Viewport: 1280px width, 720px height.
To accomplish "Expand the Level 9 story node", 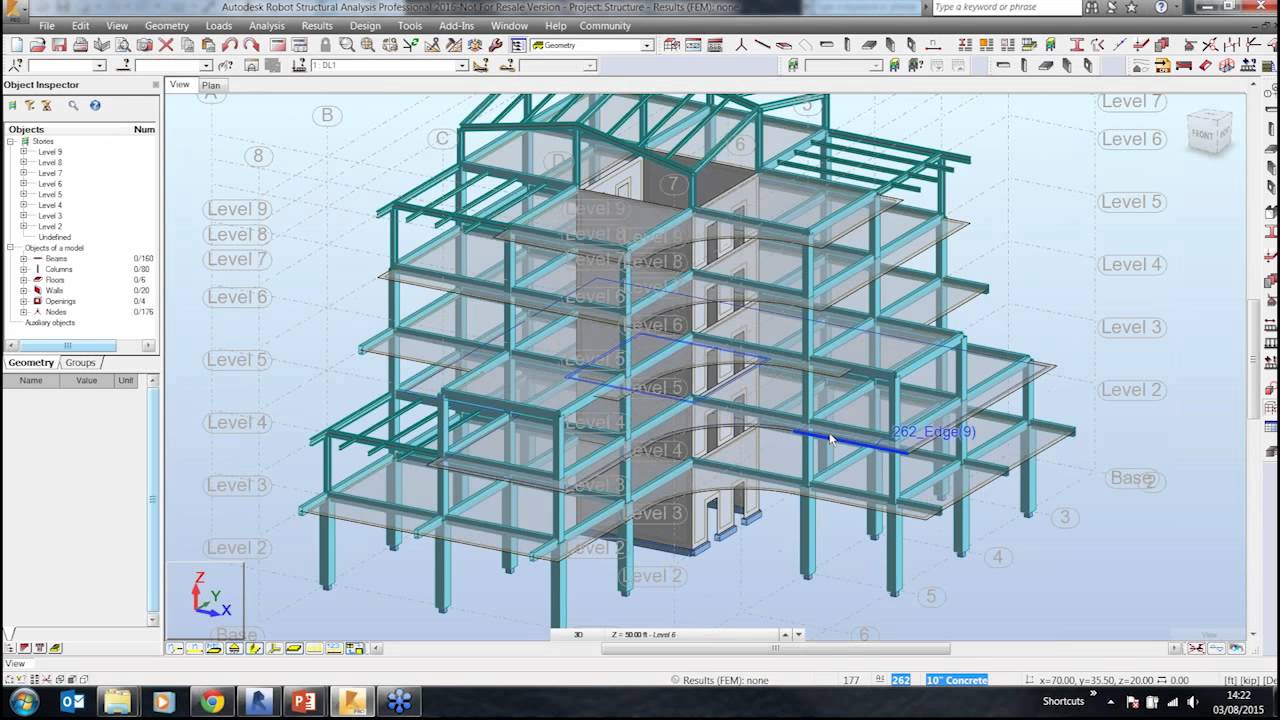I will 24,152.
